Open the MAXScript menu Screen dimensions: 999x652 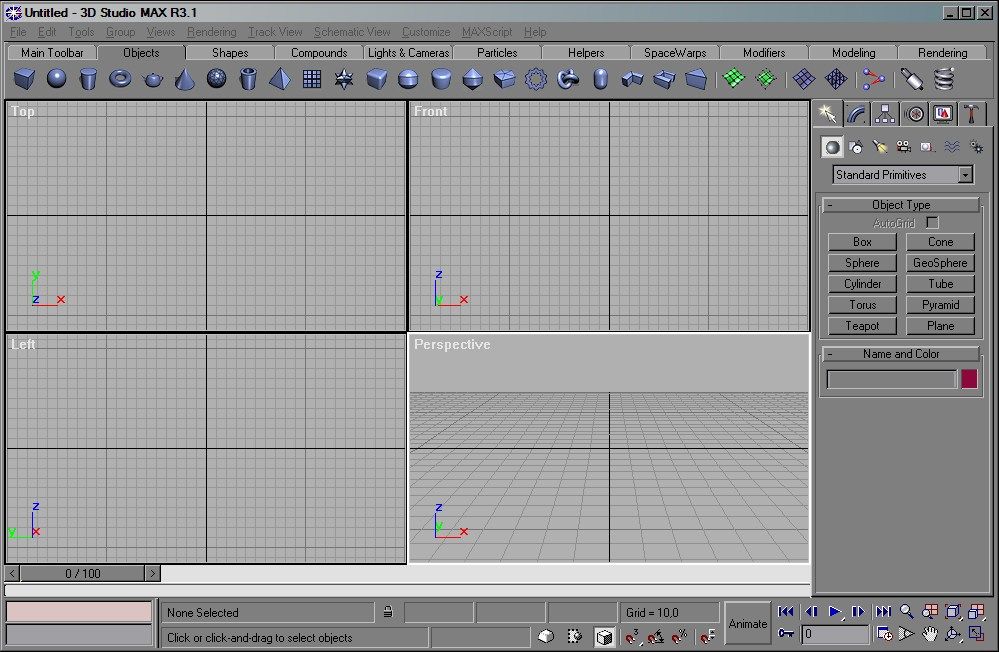tap(487, 32)
